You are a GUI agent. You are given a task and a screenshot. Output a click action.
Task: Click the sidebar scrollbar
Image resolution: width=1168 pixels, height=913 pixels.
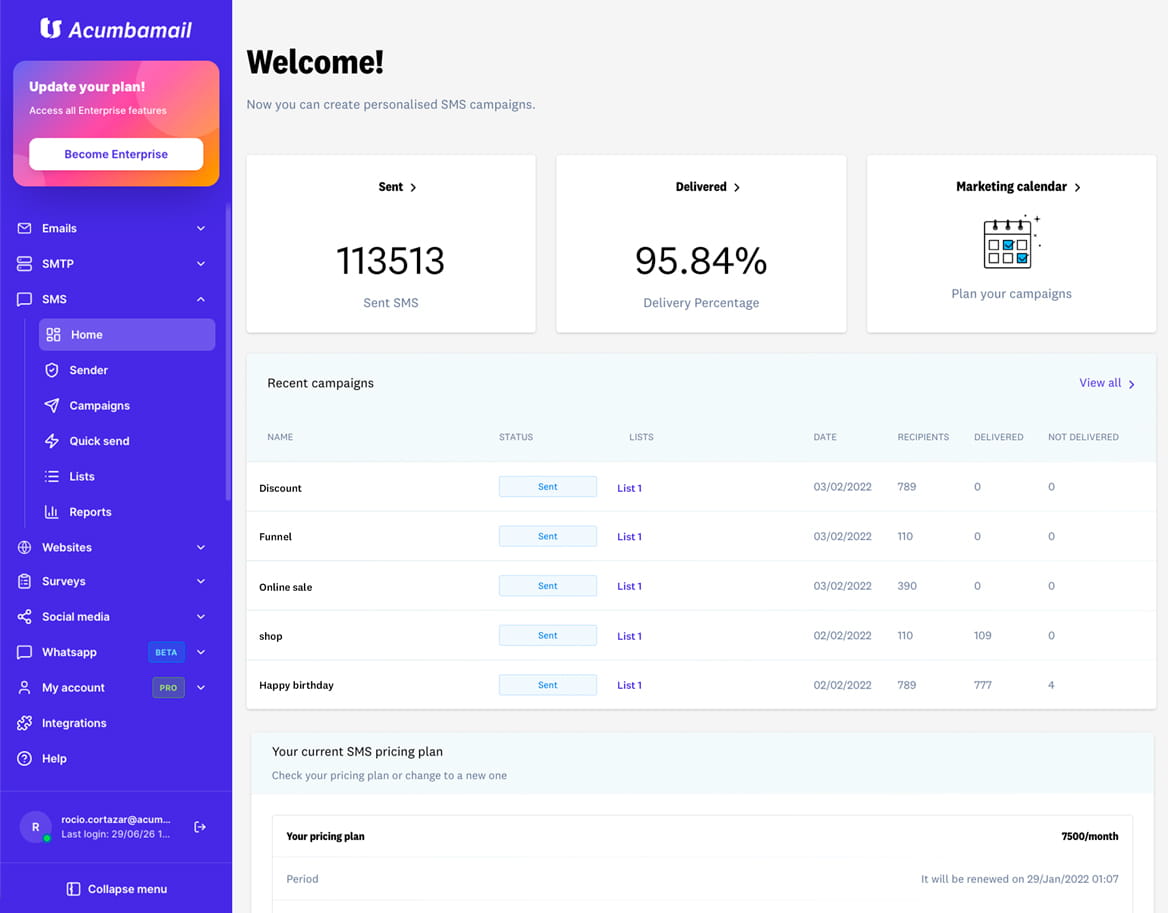pos(228,350)
